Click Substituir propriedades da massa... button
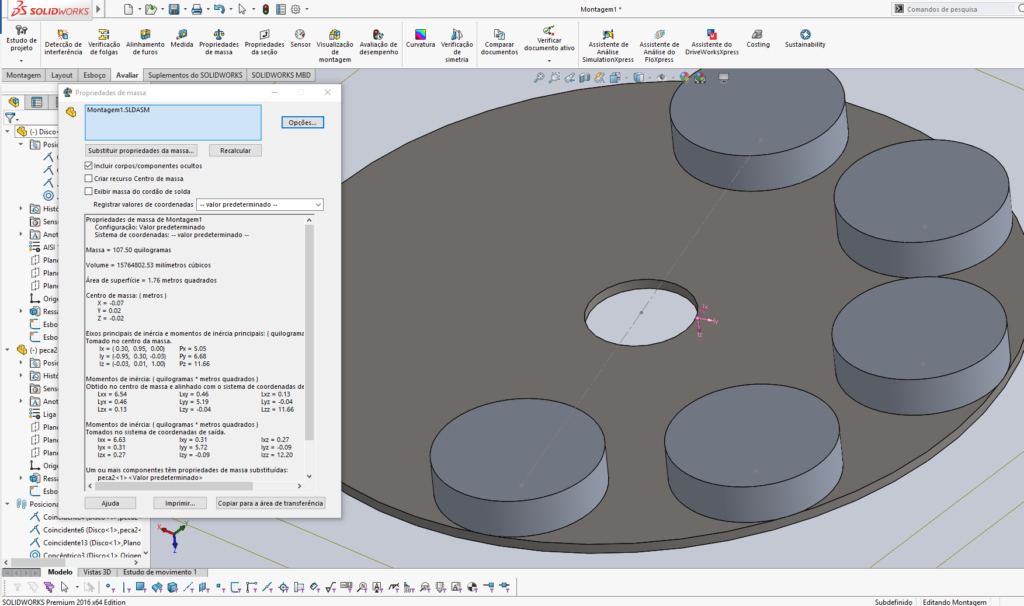The height and width of the screenshot is (606, 1024). [x=140, y=150]
